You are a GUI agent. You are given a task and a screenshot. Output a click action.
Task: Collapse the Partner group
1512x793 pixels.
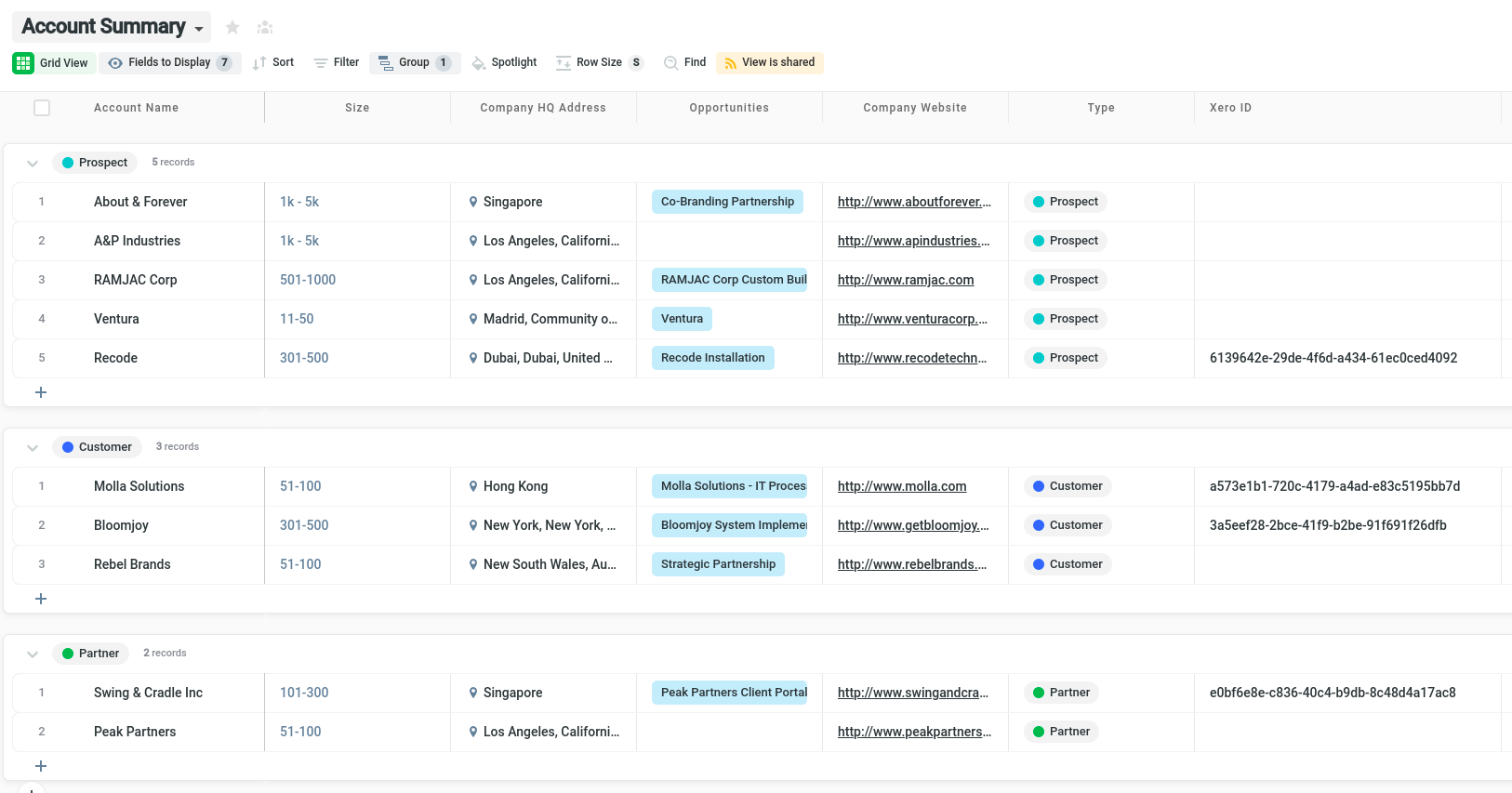pyautogui.click(x=33, y=654)
